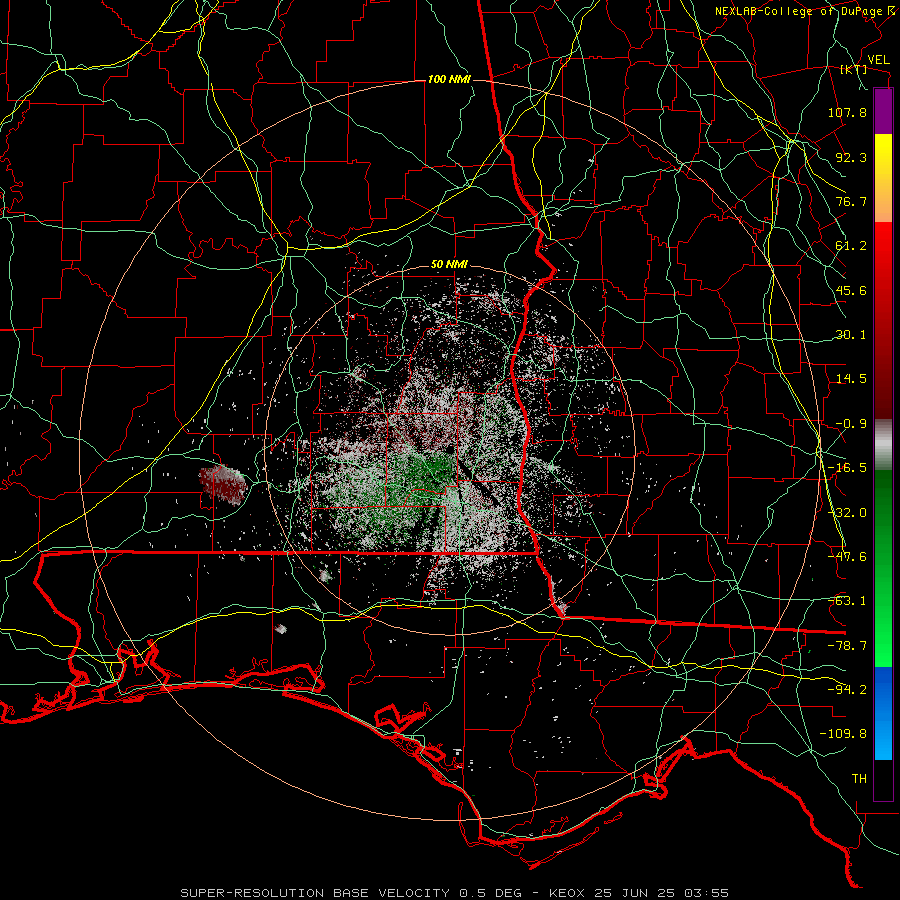Pick the red segment of the velocity scale
The image size is (900, 900).
[x=883, y=320]
